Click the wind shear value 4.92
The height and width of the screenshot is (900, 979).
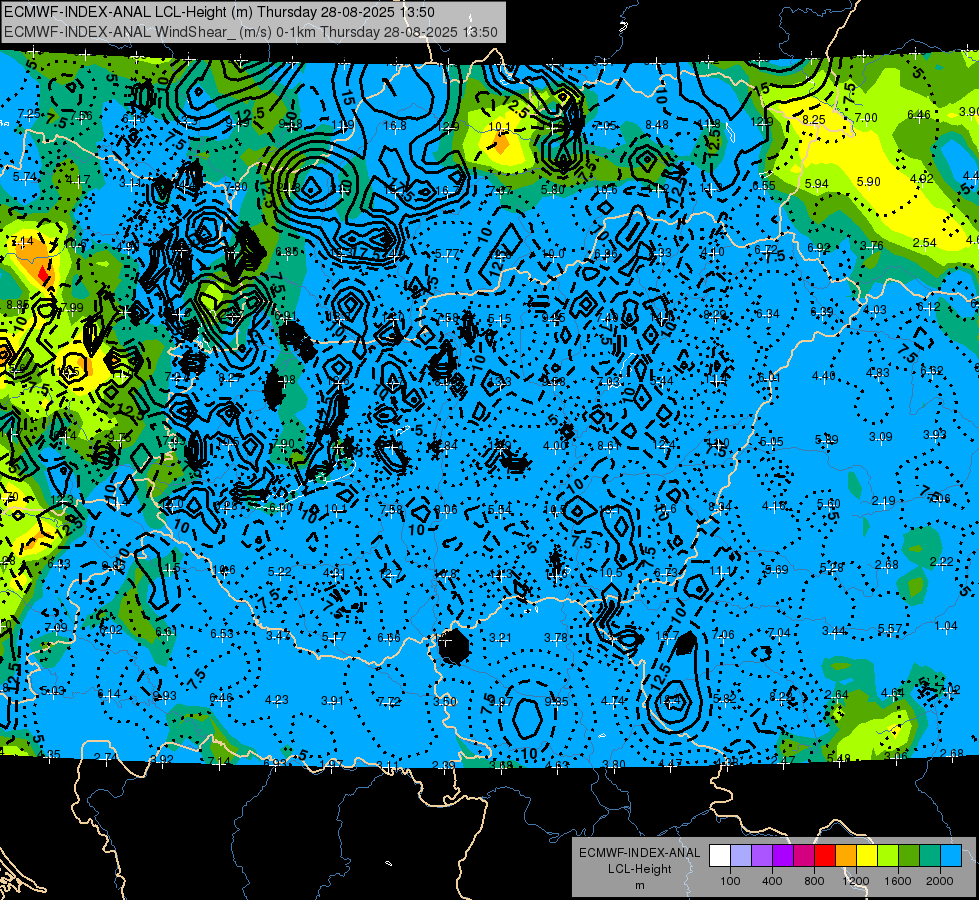pos(922,179)
